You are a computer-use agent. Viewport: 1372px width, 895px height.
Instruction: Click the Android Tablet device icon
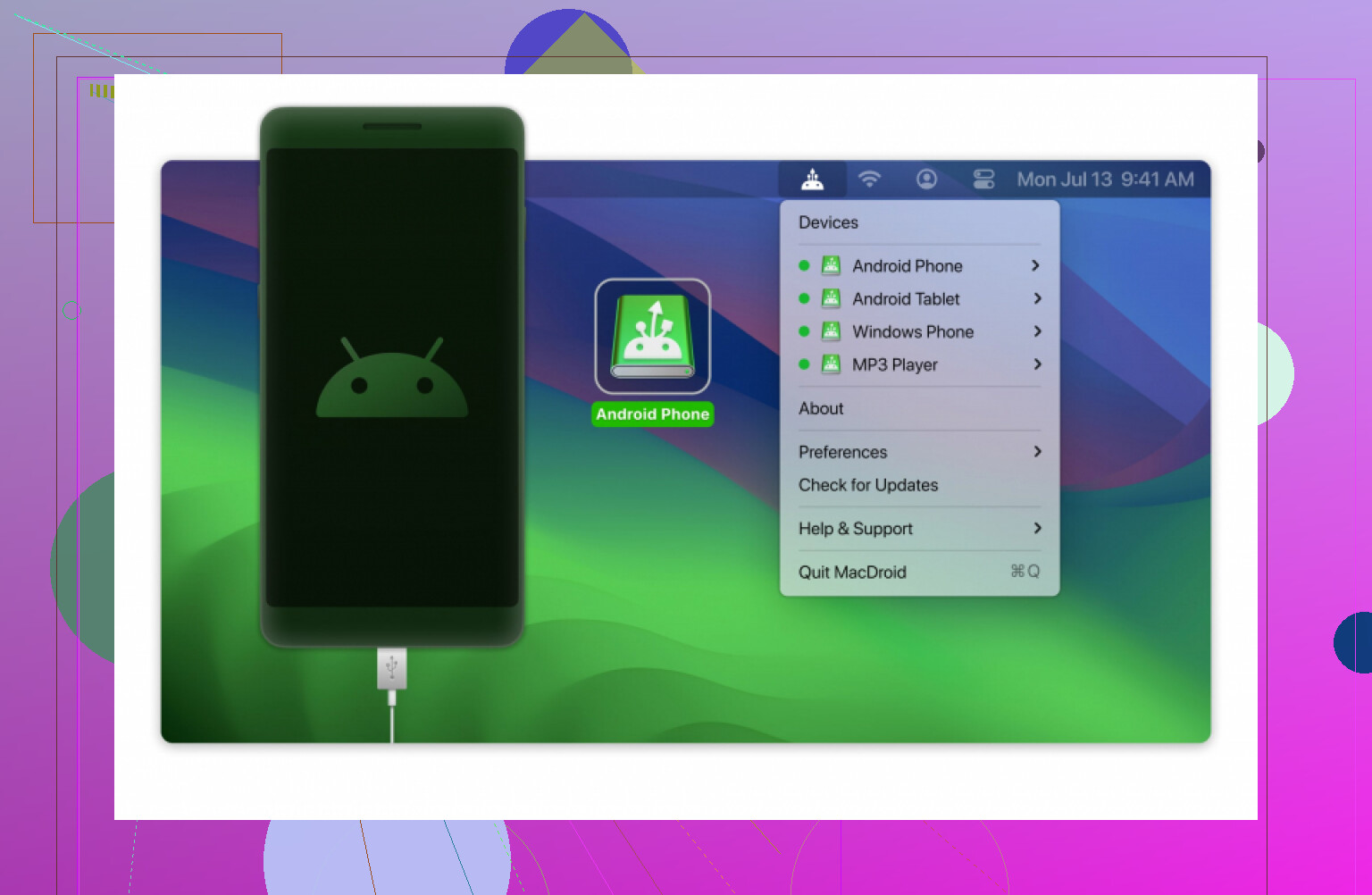pos(831,298)
